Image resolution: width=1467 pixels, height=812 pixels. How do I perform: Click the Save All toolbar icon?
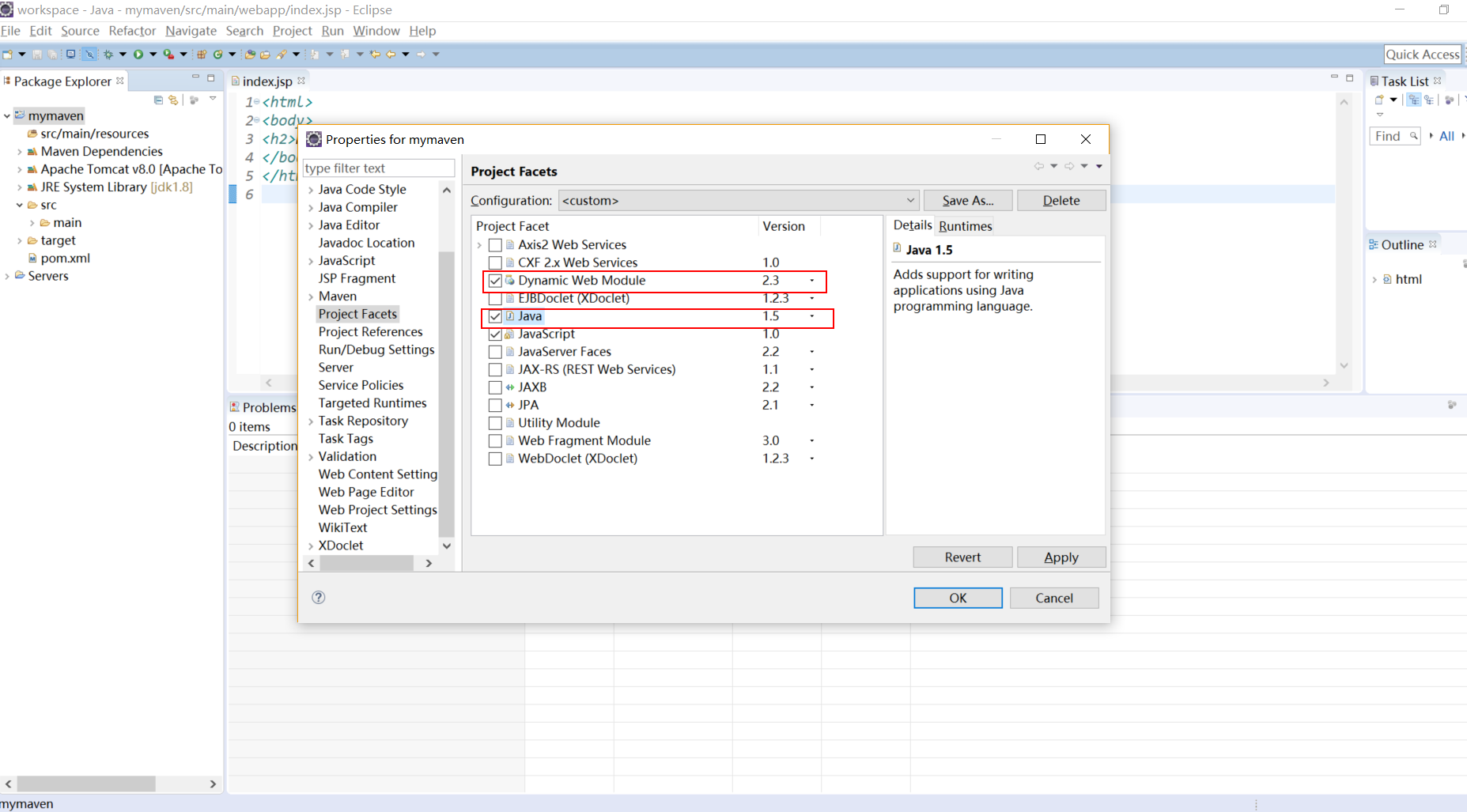pyautogui.click(x=52, y=55)
